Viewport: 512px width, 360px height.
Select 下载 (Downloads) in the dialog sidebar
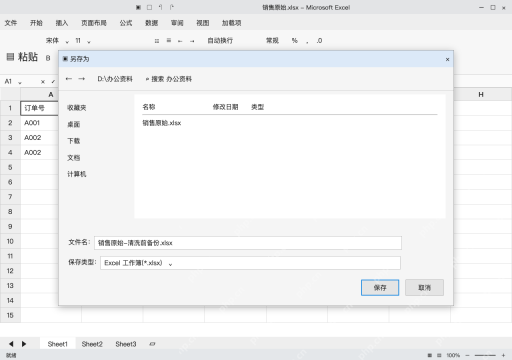click(x=74, y=141)
